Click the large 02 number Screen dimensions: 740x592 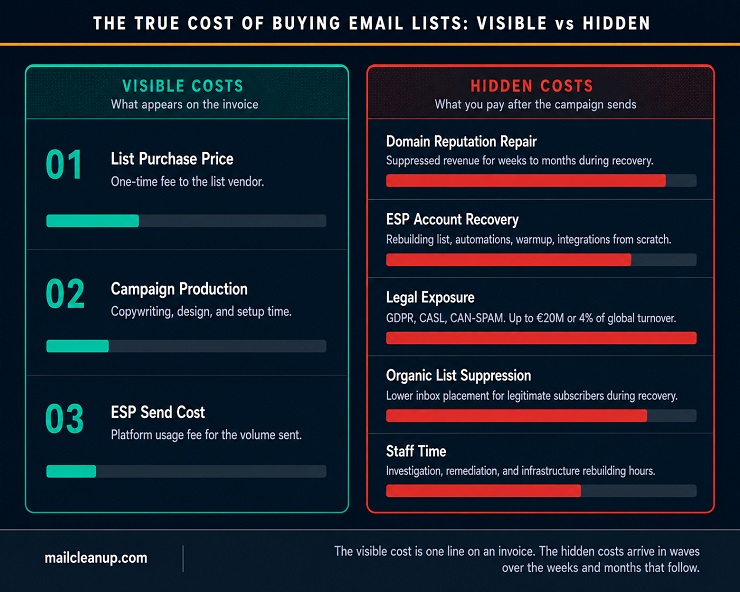point(65,294)
